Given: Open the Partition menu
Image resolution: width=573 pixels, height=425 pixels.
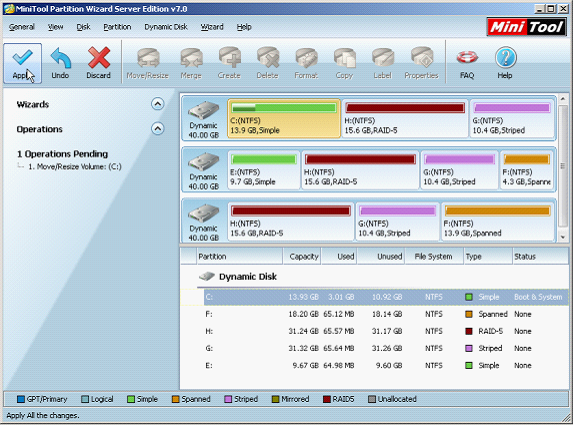Looking at the screenshot, I should coord(117,27).
